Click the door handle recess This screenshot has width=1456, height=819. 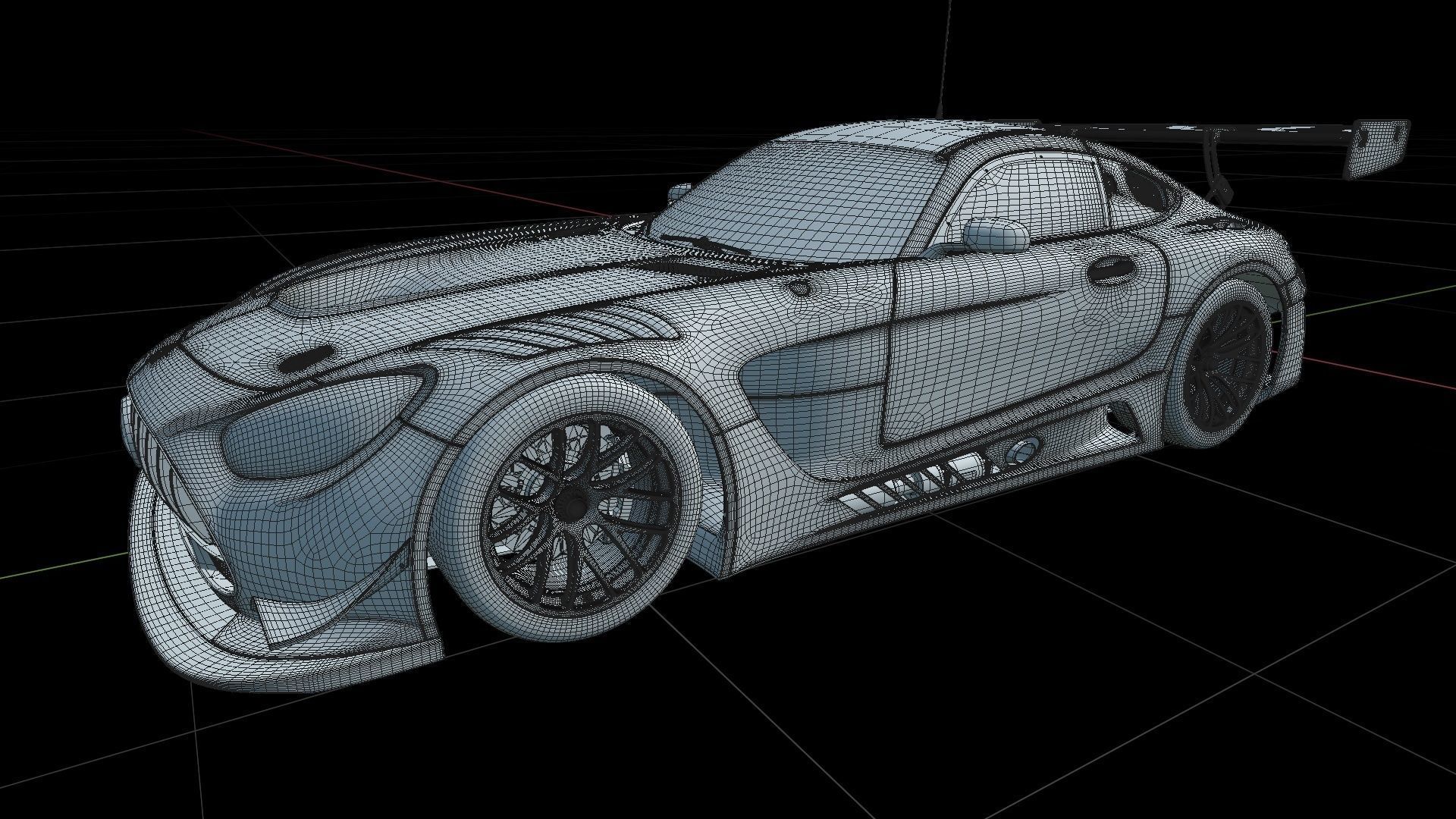pyautogui.click(x=1112, y=271)
